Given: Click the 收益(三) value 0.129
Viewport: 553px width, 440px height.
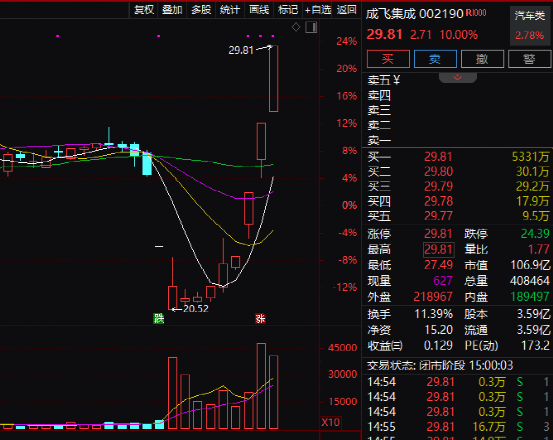Looking at the screenshot, I should tap(438, 346).
